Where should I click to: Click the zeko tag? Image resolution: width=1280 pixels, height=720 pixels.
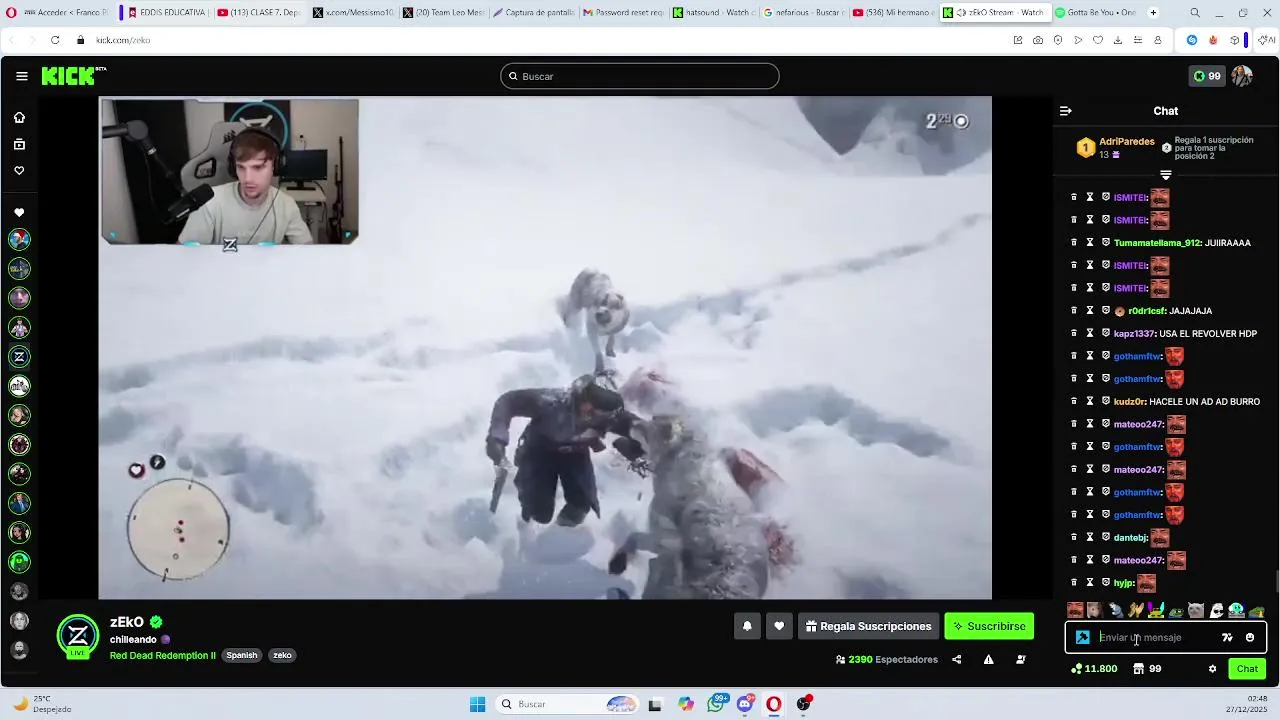283,656
